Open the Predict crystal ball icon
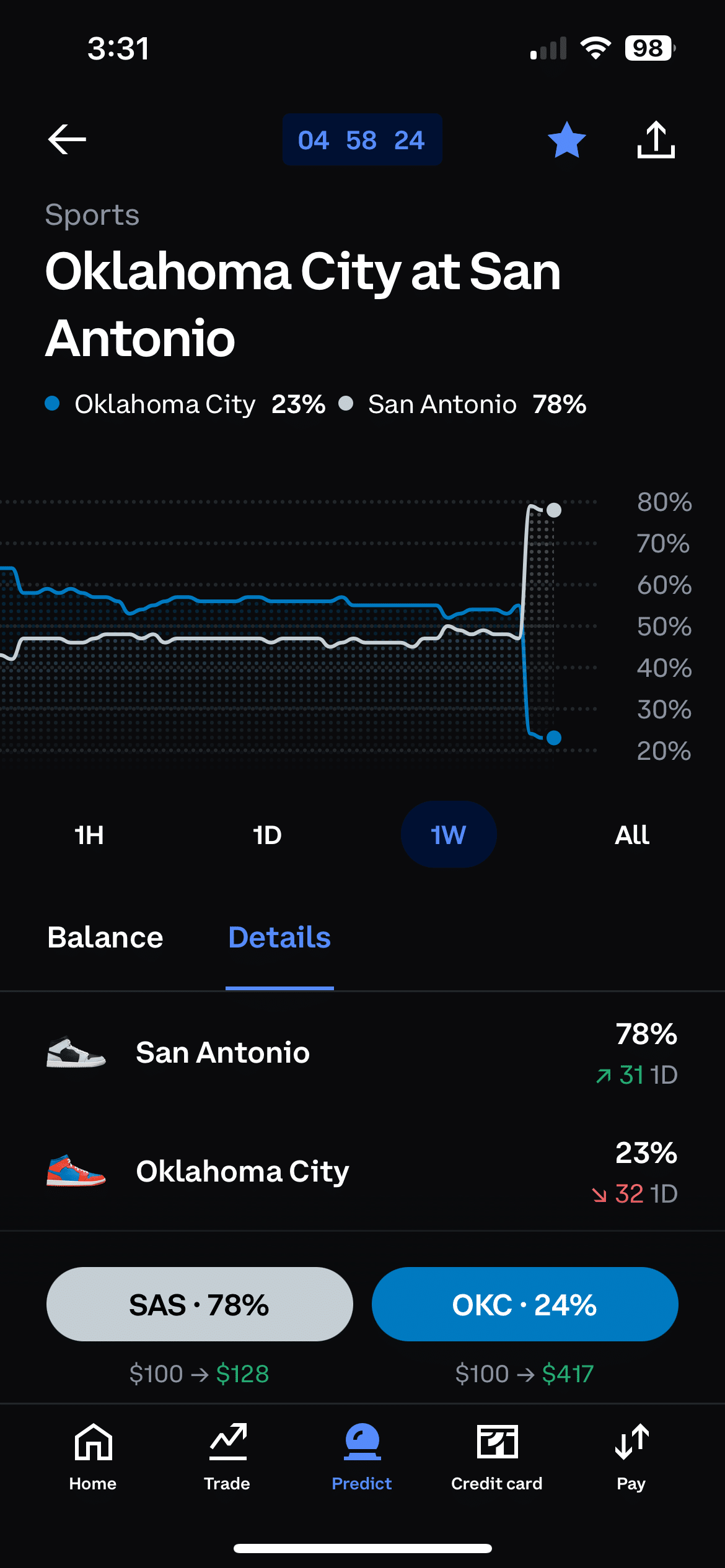 tap(362, 1443)
